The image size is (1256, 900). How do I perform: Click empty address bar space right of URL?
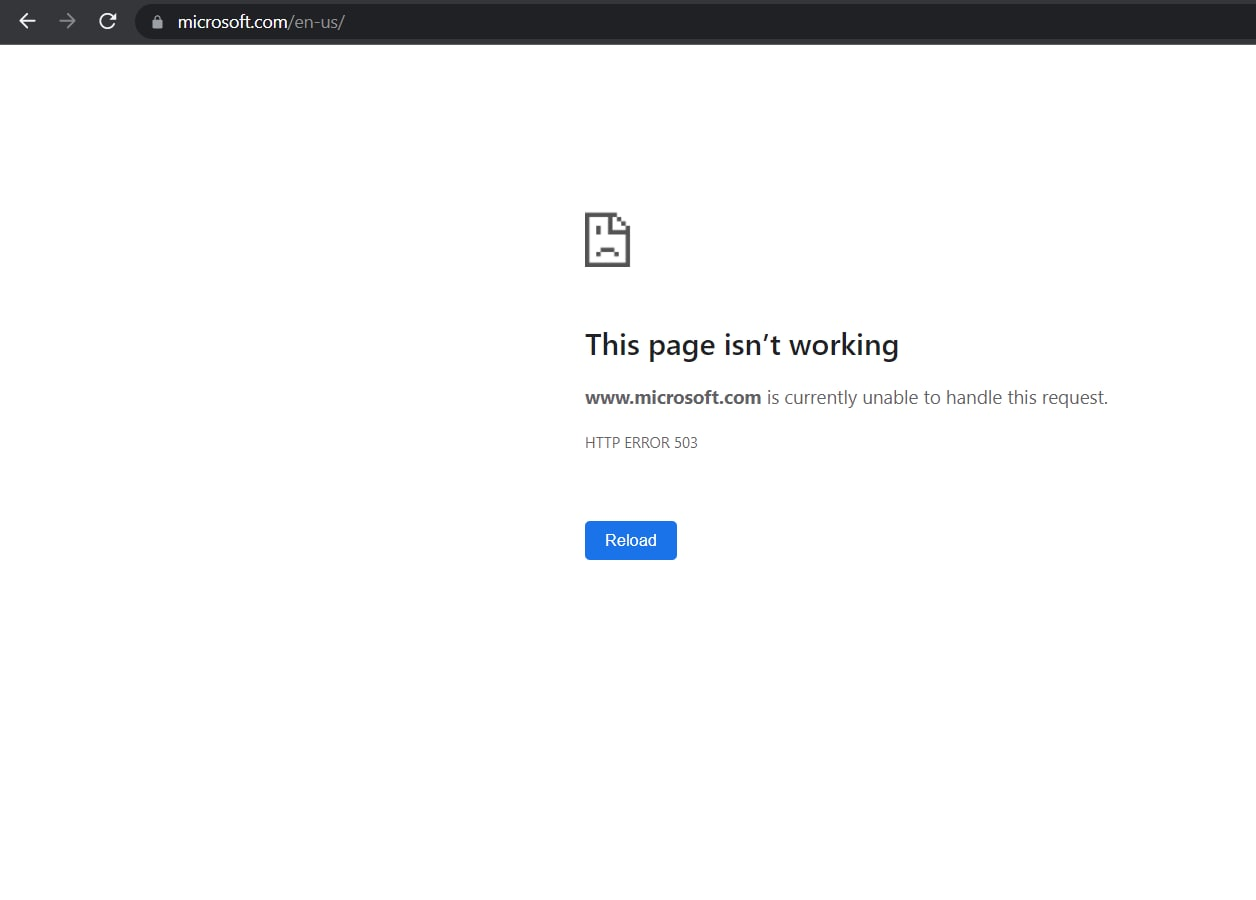click(800, 22)
